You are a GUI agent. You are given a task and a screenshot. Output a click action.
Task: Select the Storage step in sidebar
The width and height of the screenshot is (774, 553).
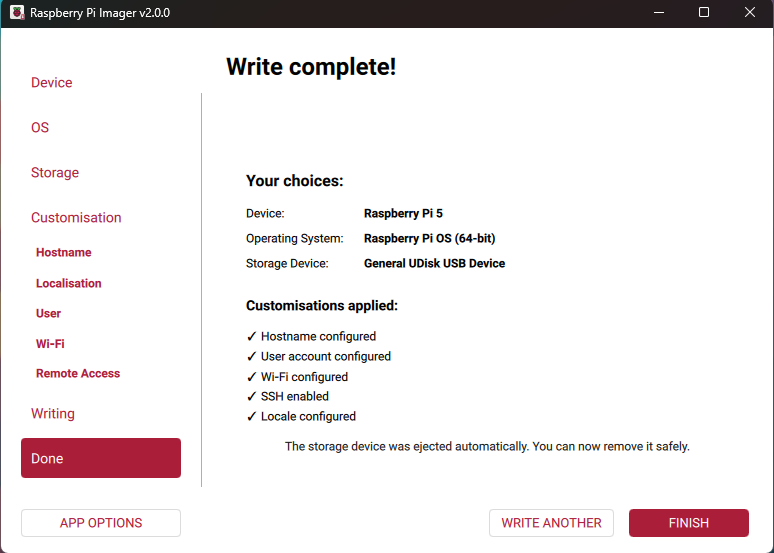tap(55, 173)
